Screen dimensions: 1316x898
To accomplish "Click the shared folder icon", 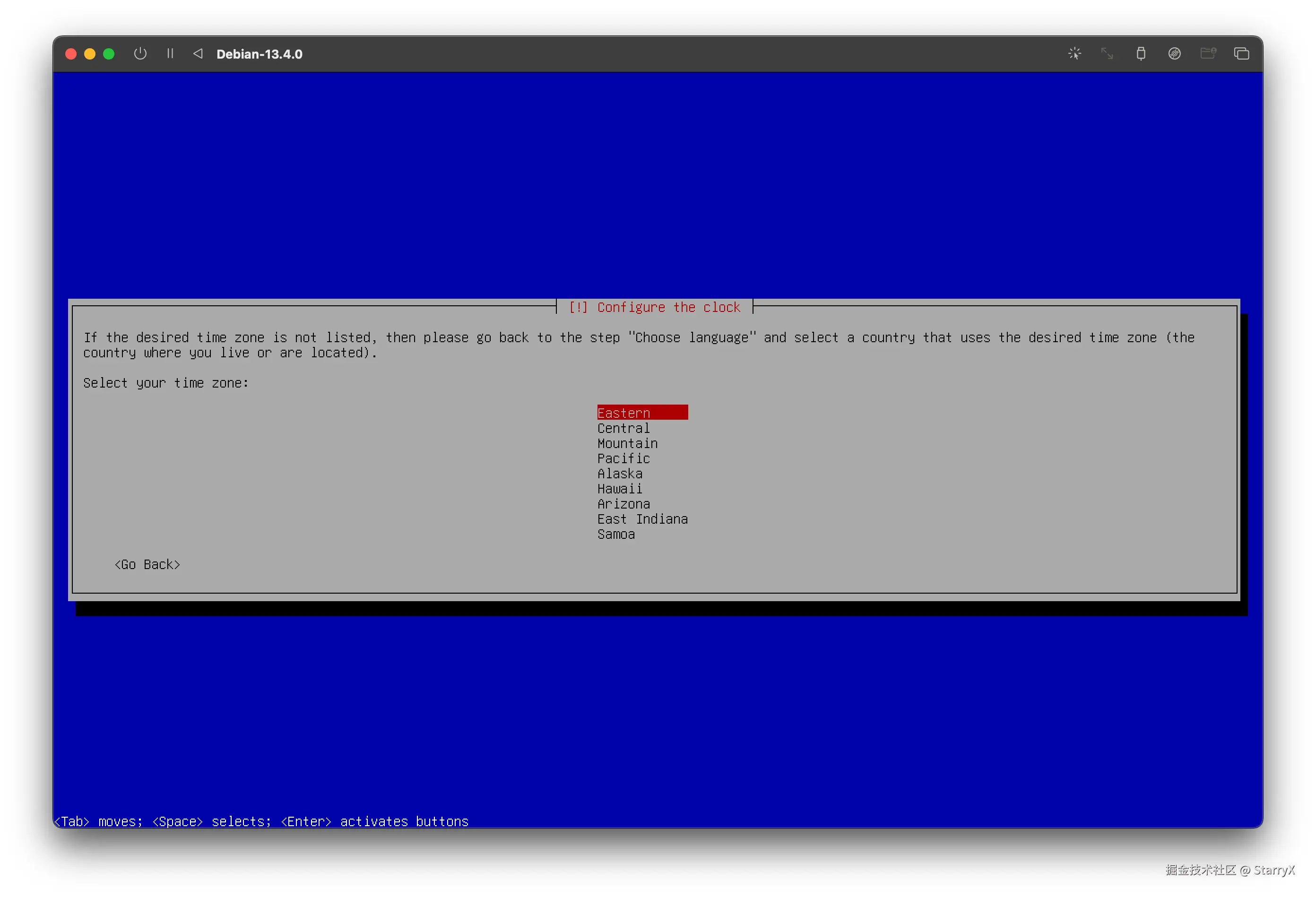I will coord(1207,54).
